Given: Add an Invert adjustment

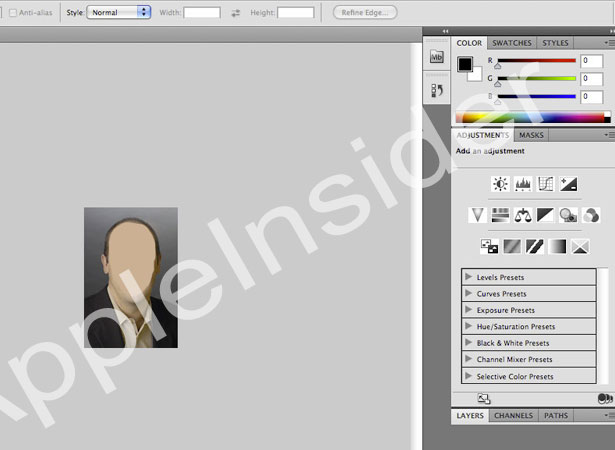Looking at the screenshot, I should pyautogui.click(x=489, y=246).
